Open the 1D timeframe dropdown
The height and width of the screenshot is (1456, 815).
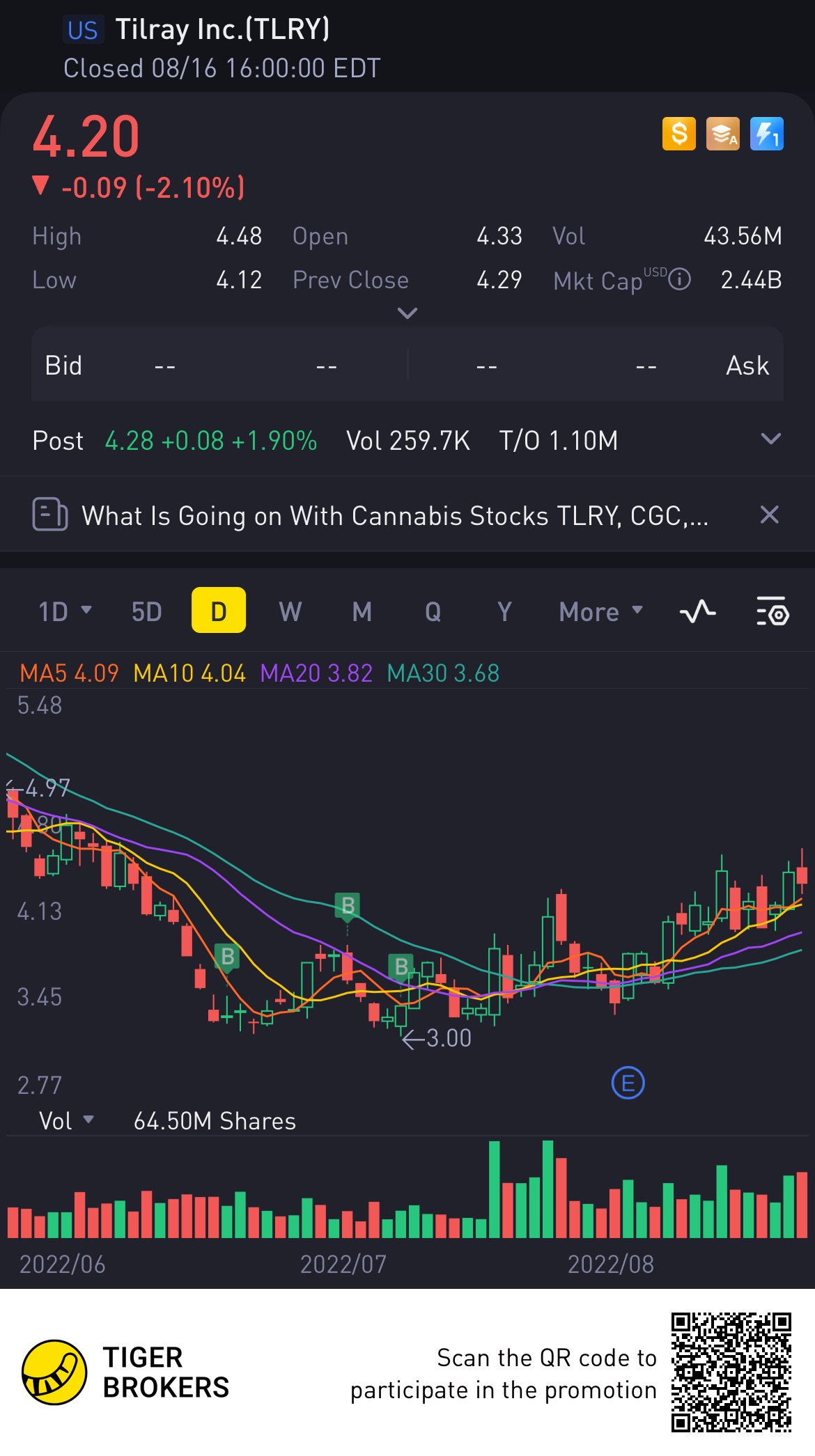(x=65, y=611)
